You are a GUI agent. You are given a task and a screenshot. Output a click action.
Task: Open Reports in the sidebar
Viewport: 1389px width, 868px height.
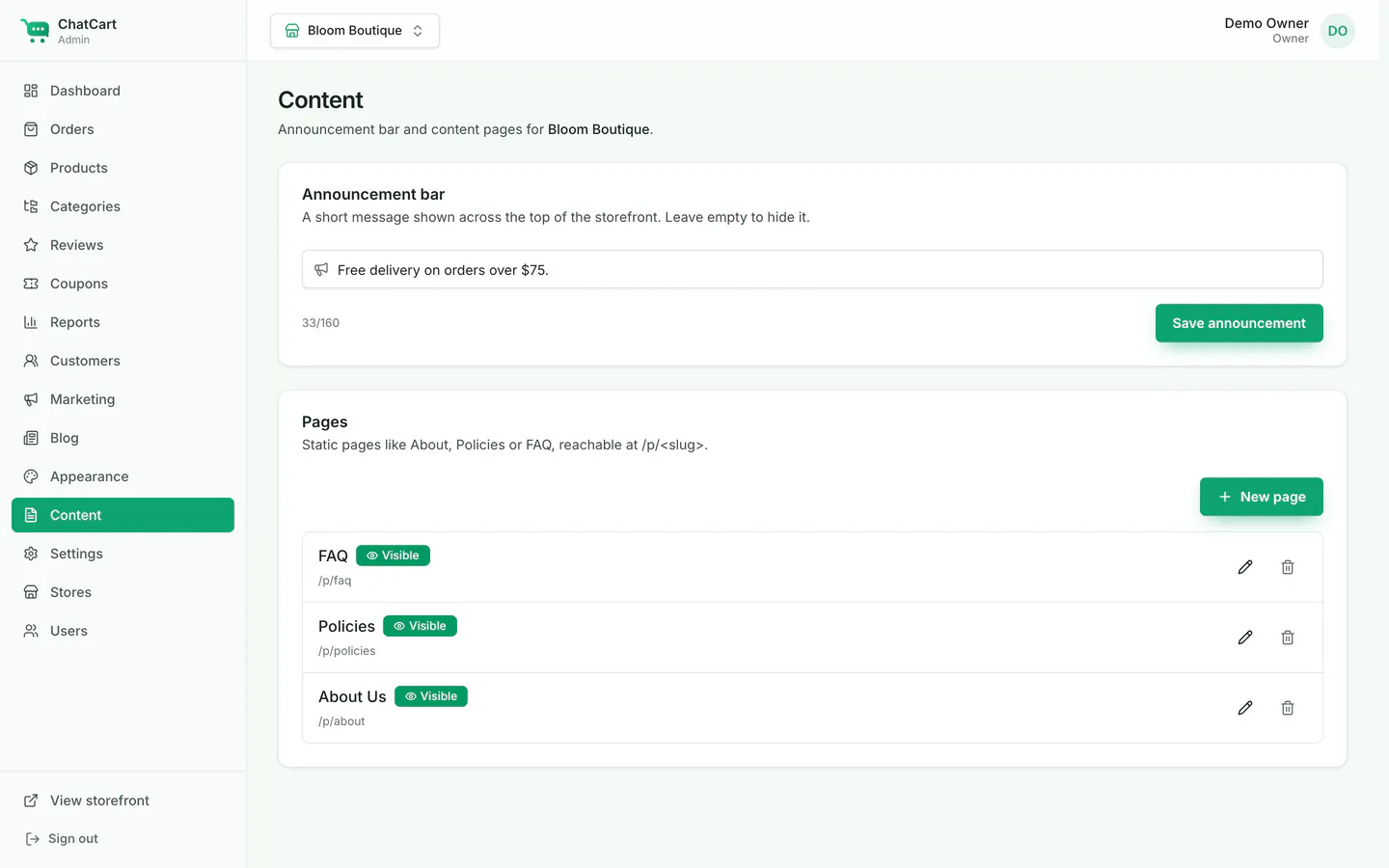(123, 322)
